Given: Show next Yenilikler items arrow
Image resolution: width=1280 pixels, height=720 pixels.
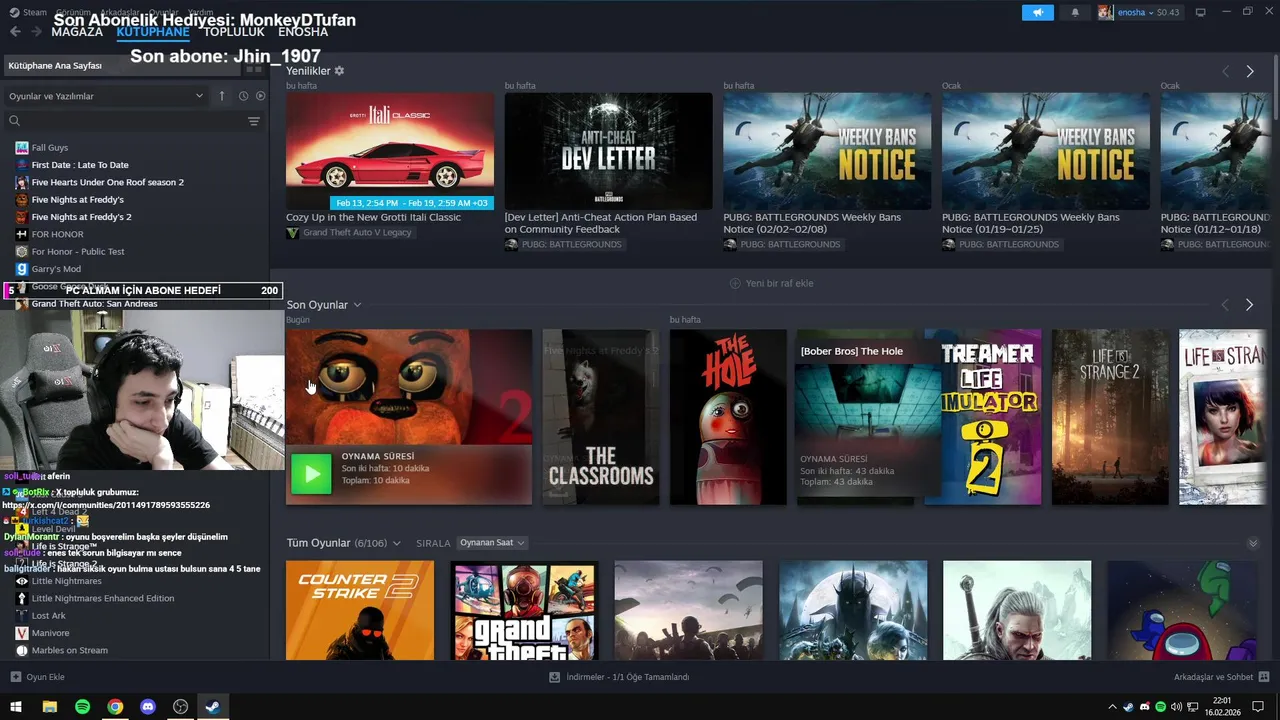Looking at the screenshot, I should point(1250,71).
